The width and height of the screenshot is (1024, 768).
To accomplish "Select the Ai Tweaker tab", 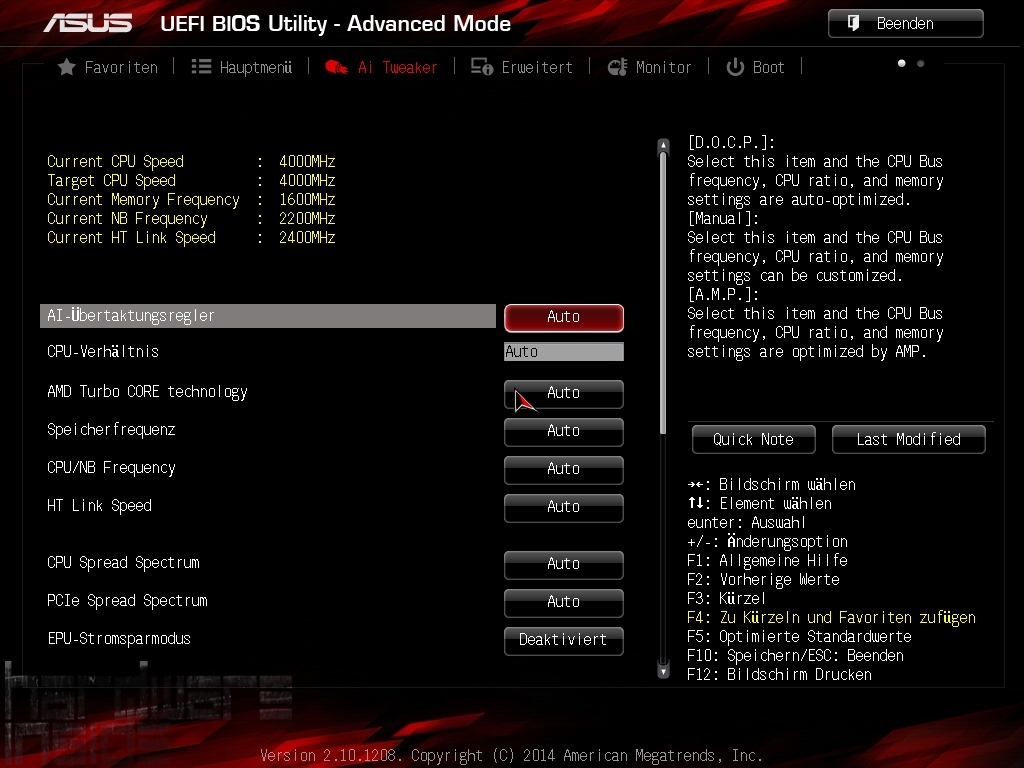I will 381,67.
